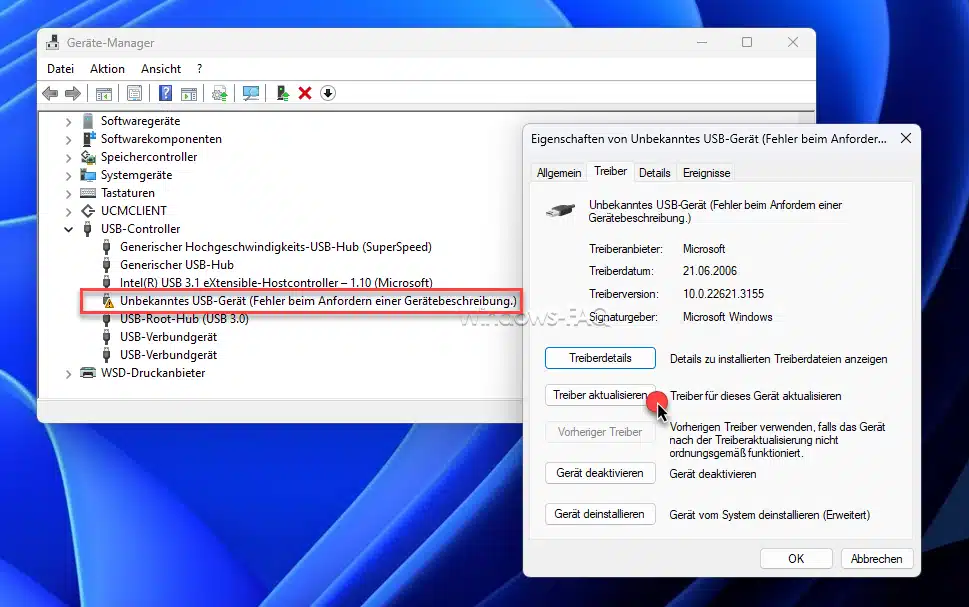969x607 pixels.
Task: Click the red X uninstall device icon
Action: [305, 93]
